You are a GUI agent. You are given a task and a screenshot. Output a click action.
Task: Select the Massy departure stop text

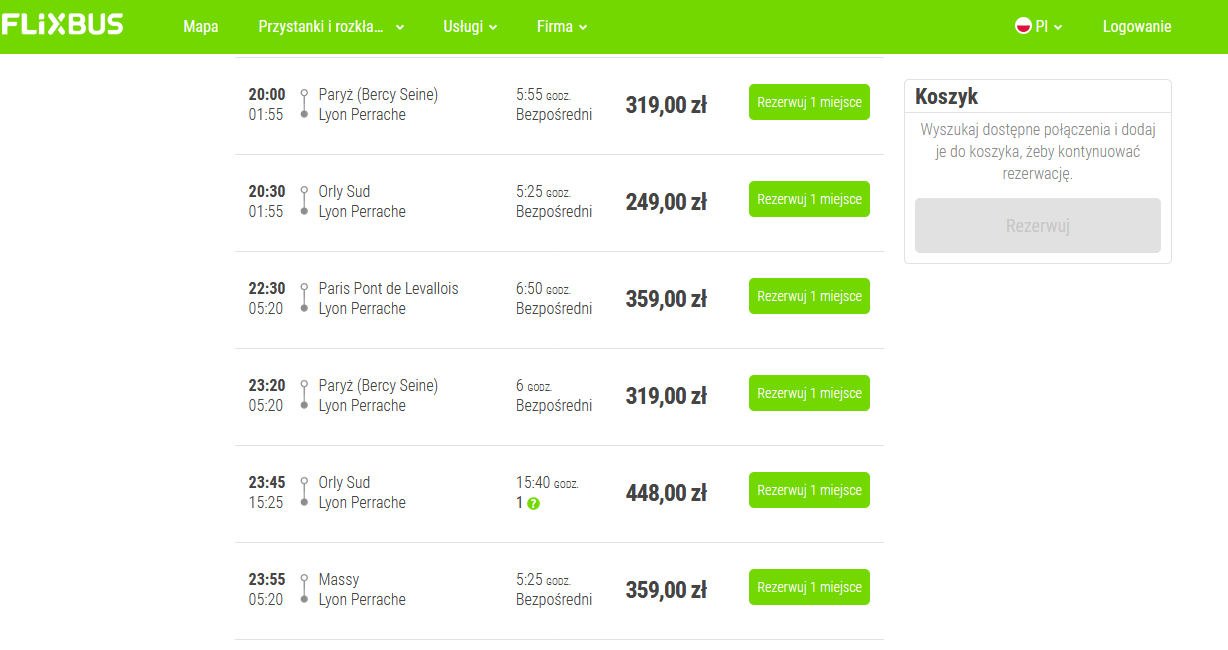339,579
